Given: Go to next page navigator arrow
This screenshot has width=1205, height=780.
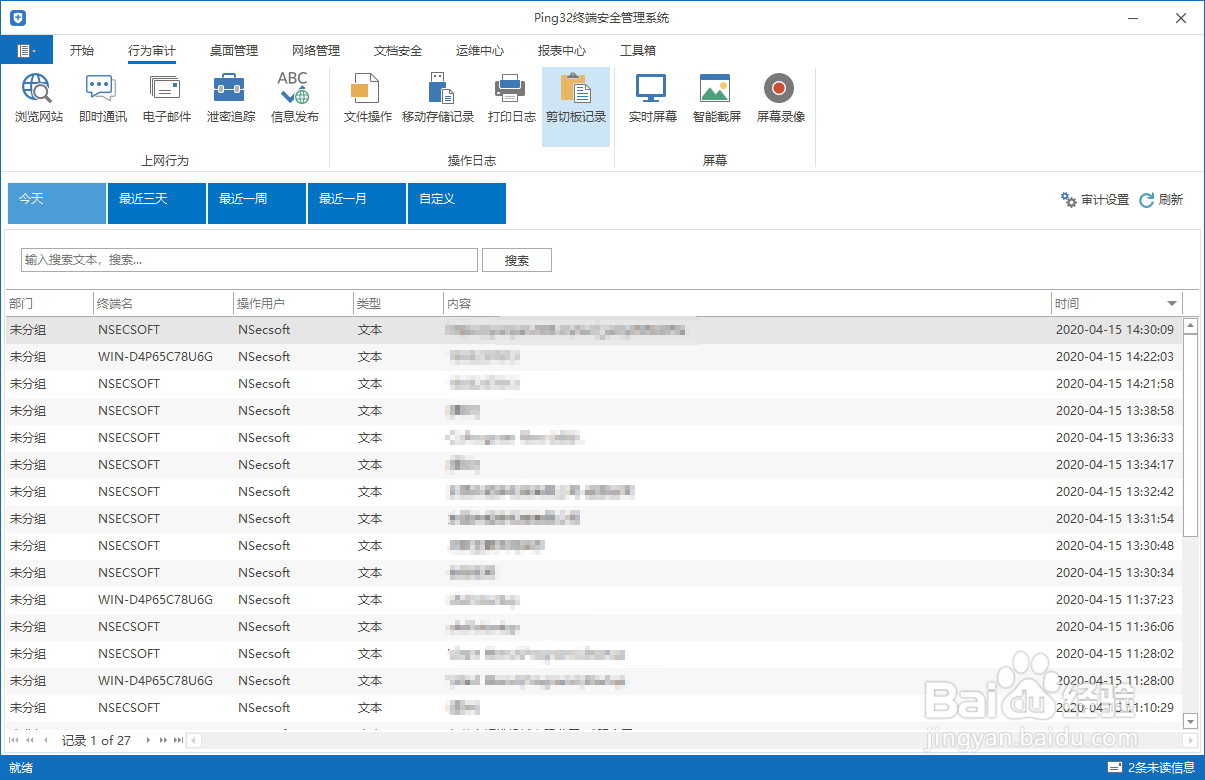Looking at the screenshot, I should click(164, 740).
